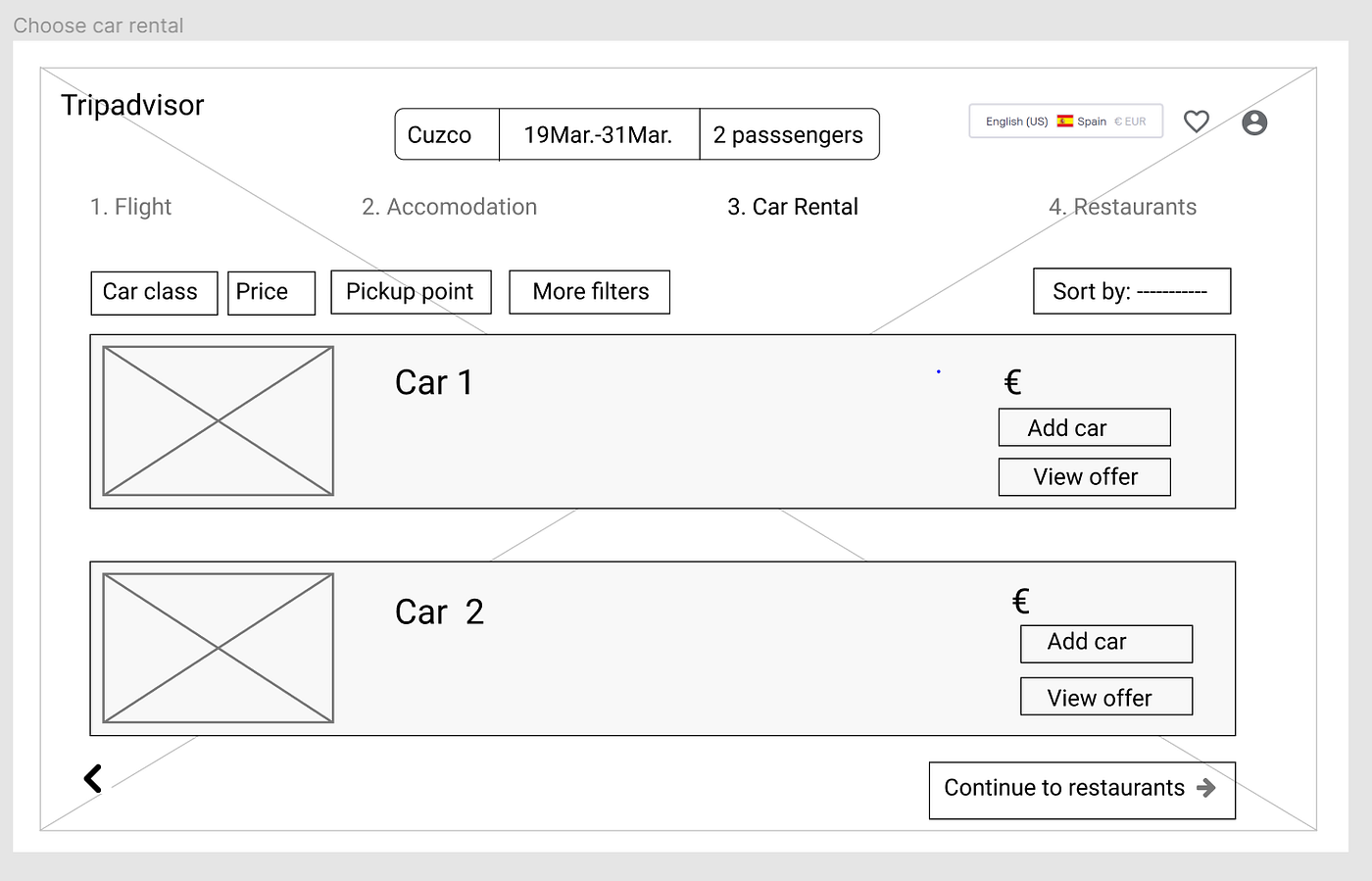View the offer for Car 1
Image resolution: width=1372 pixels, height=881 pixels.
1084,477
